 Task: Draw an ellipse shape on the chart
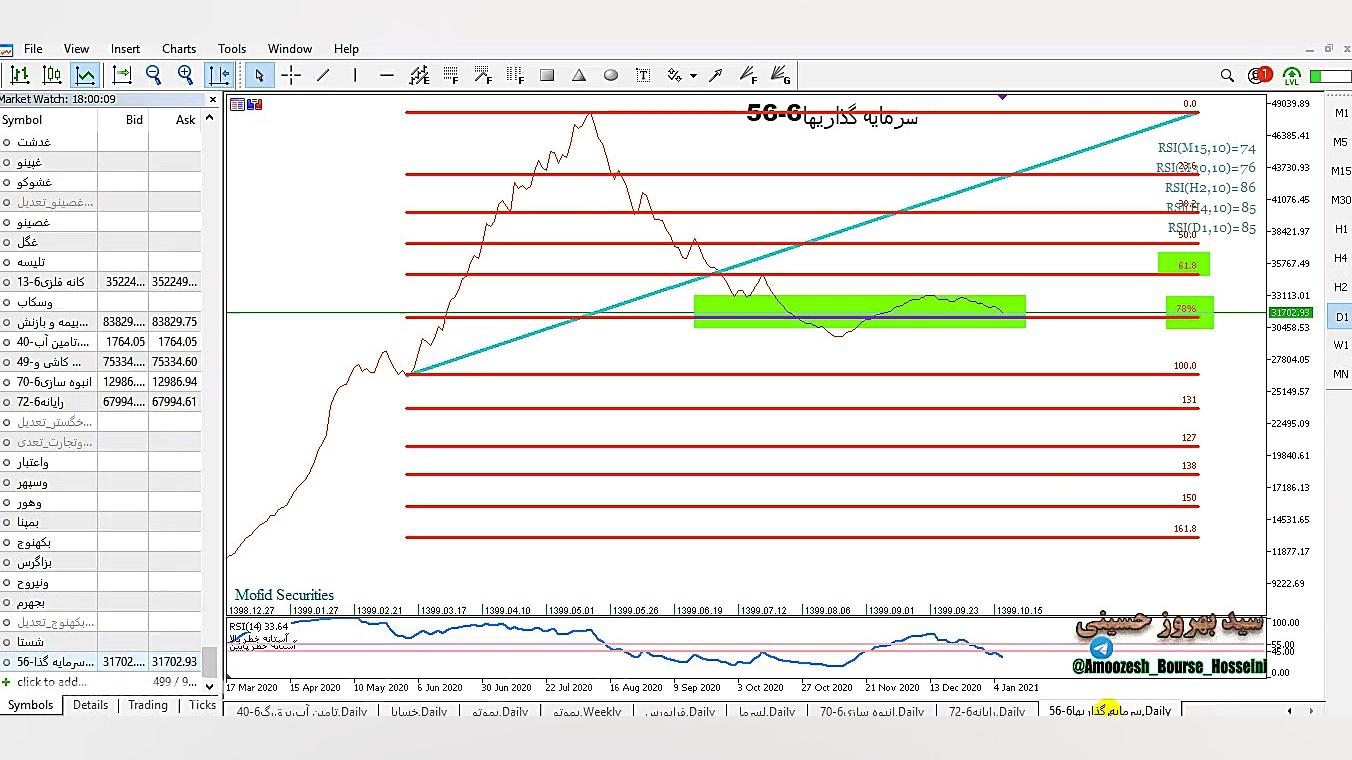point(611,75)
